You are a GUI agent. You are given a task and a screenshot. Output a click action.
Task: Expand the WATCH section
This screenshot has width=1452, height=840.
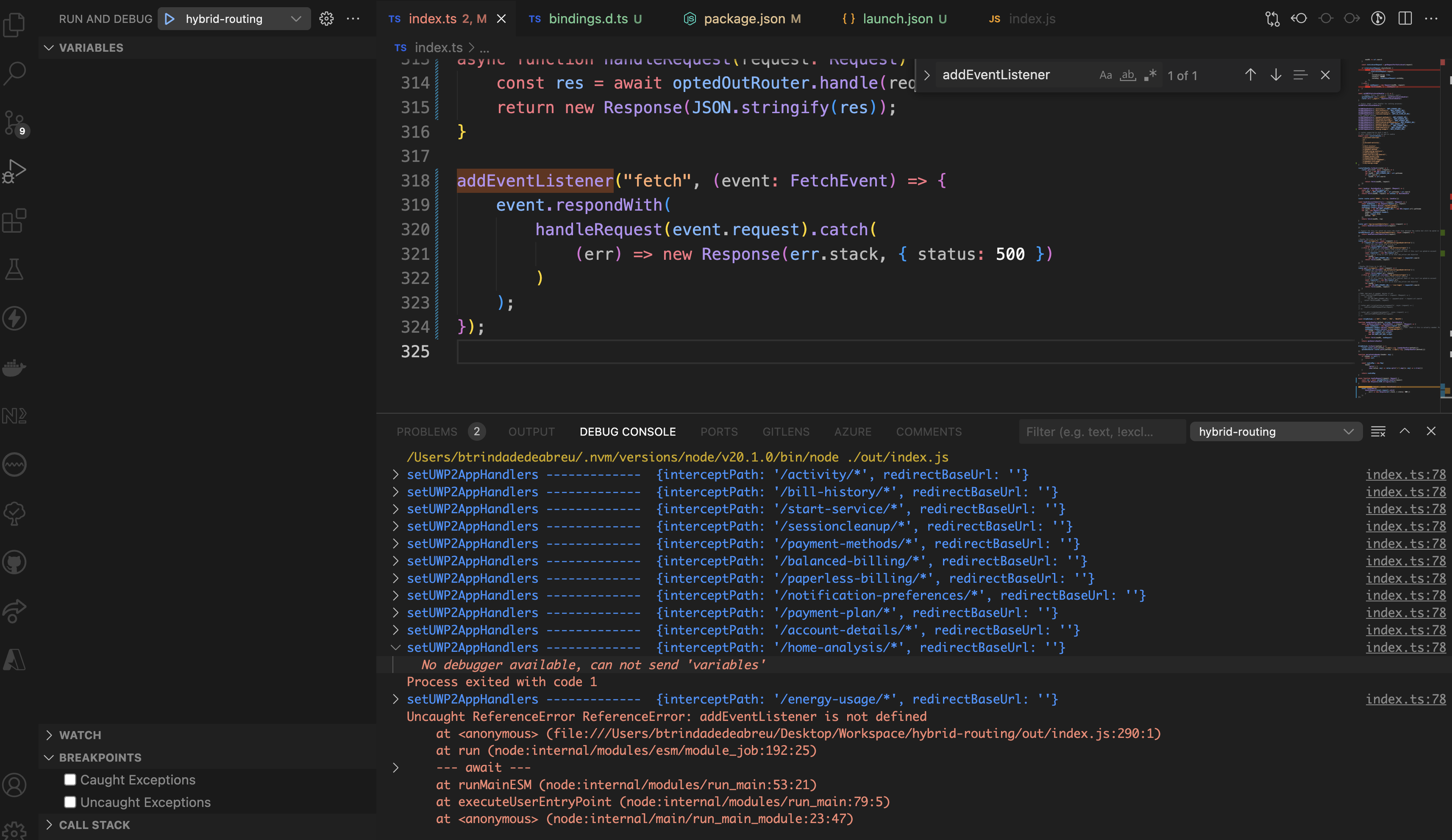click(80, 735)
